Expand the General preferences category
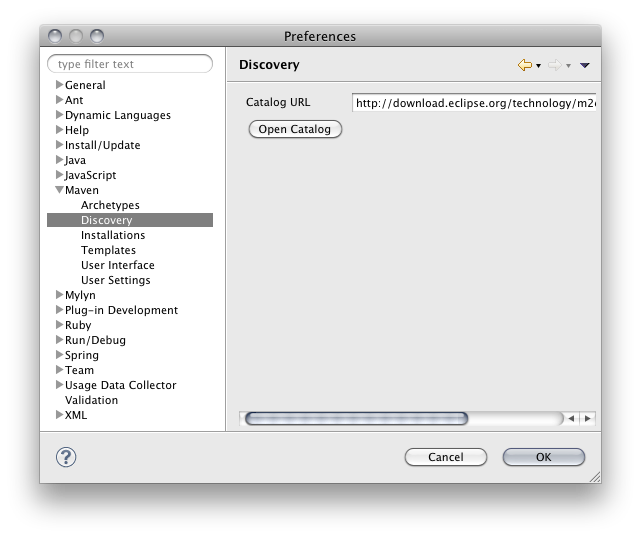The height and width of the screenshot is (538, 641). pyautogui.click(x=59, y=85)
